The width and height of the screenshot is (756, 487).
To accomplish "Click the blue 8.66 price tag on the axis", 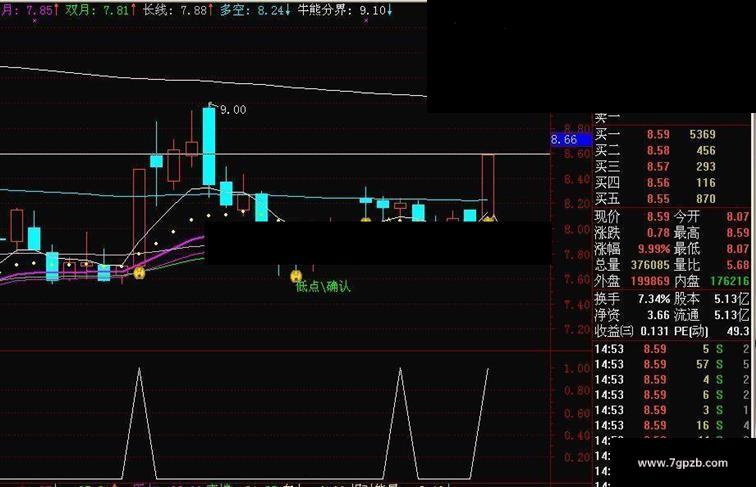I will (x=571, y=140).
